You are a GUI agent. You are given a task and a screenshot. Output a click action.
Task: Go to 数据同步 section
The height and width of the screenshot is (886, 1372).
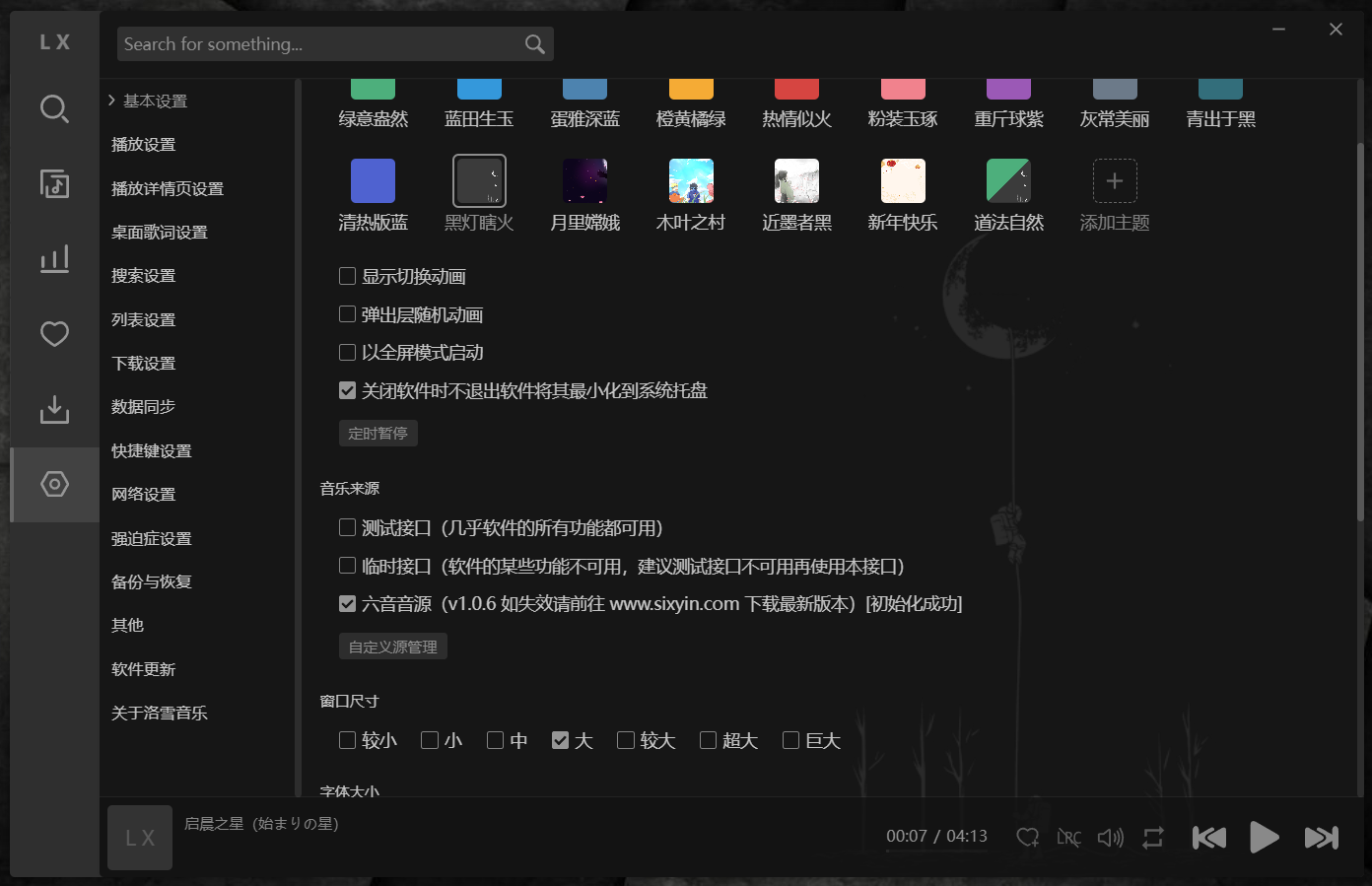pyautogui.click(x=144, y=407)
